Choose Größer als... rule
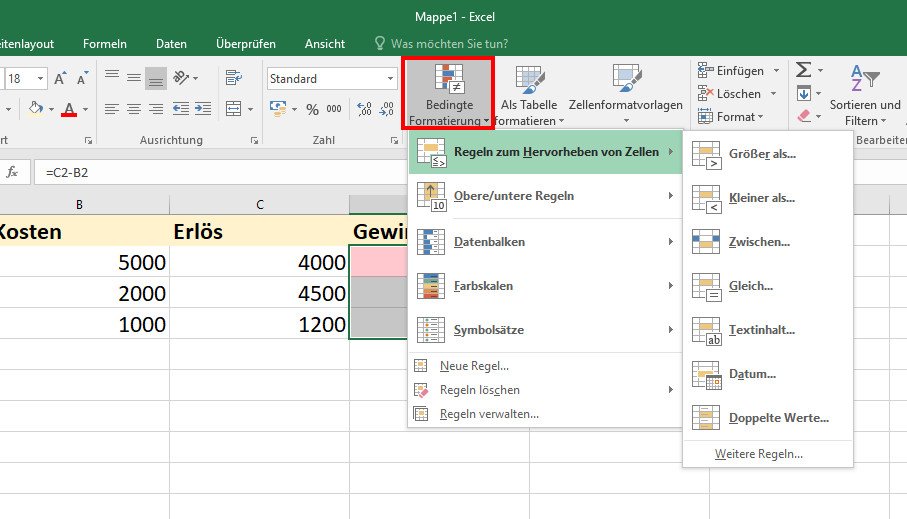The image size is (907, 519). 768,154
